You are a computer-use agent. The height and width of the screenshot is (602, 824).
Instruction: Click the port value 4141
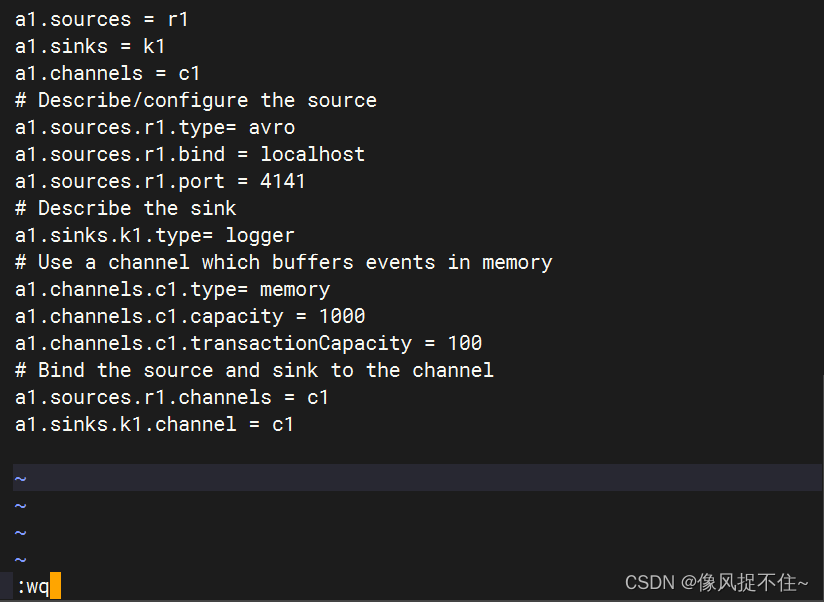pyautogui.click(x=283, y=181)
